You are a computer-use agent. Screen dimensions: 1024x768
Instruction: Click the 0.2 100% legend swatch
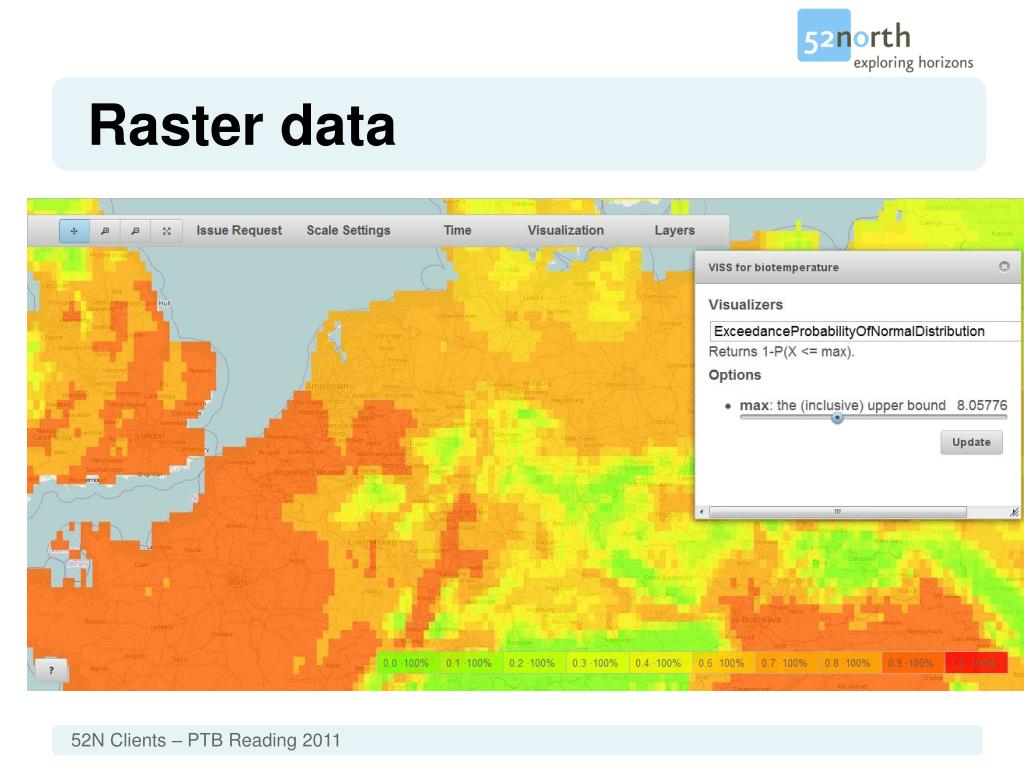[x=534, y=663]
